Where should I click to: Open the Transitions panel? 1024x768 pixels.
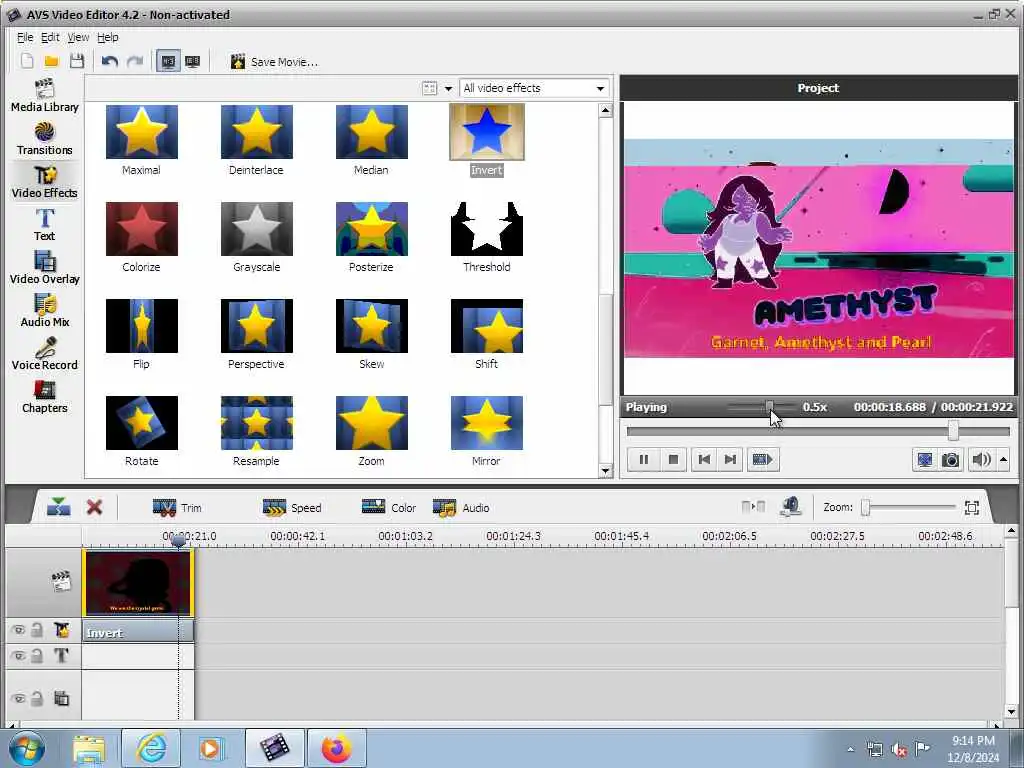click(x=44, y=139)
